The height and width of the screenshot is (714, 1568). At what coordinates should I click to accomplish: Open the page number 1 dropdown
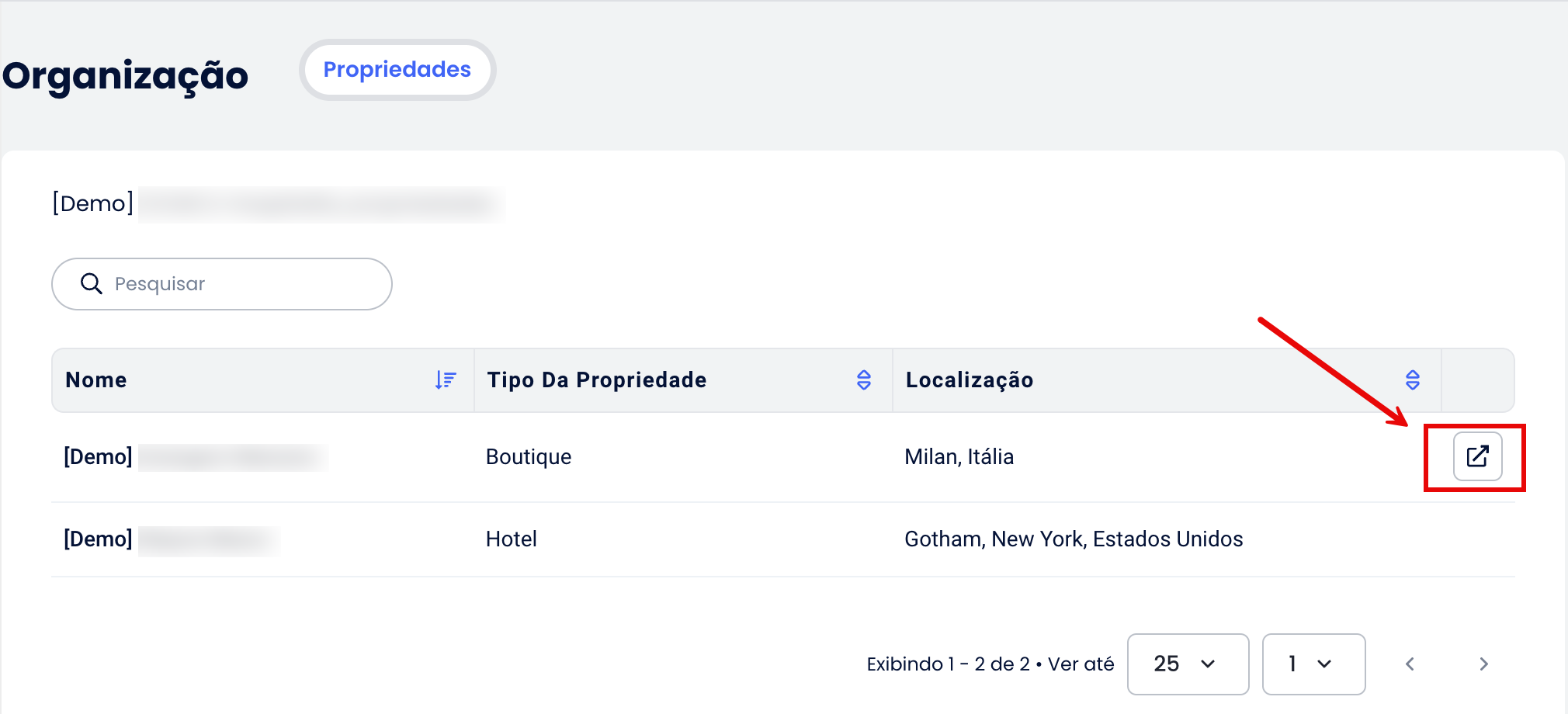[1313, 664]
